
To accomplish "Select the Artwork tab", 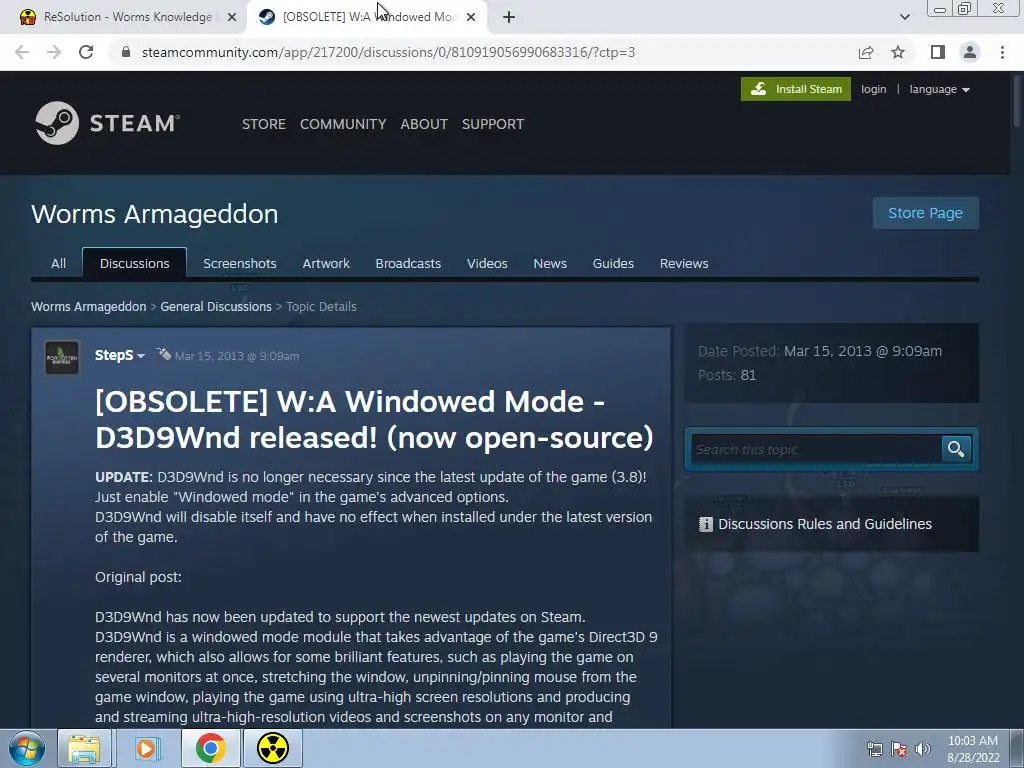I will click(x=326, y=263).
